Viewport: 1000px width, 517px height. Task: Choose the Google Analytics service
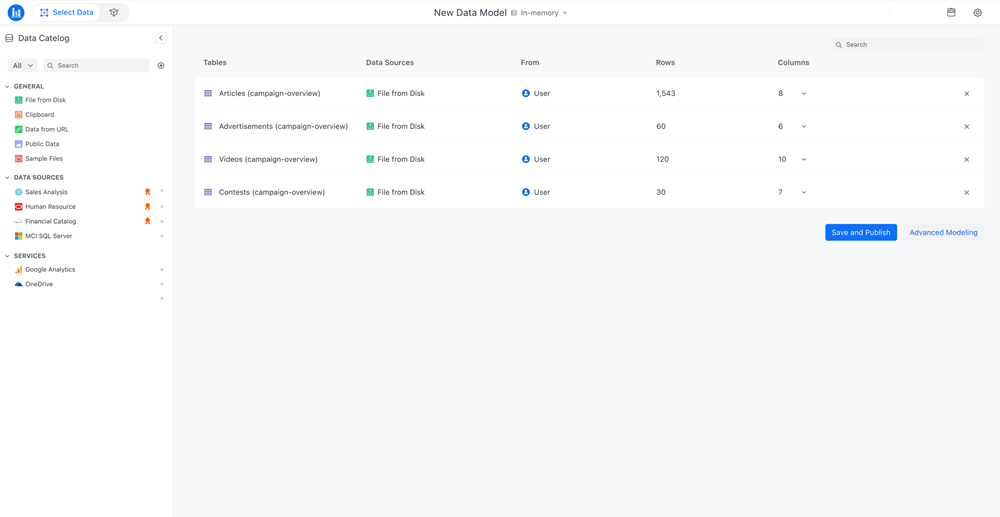click(49, 270)
